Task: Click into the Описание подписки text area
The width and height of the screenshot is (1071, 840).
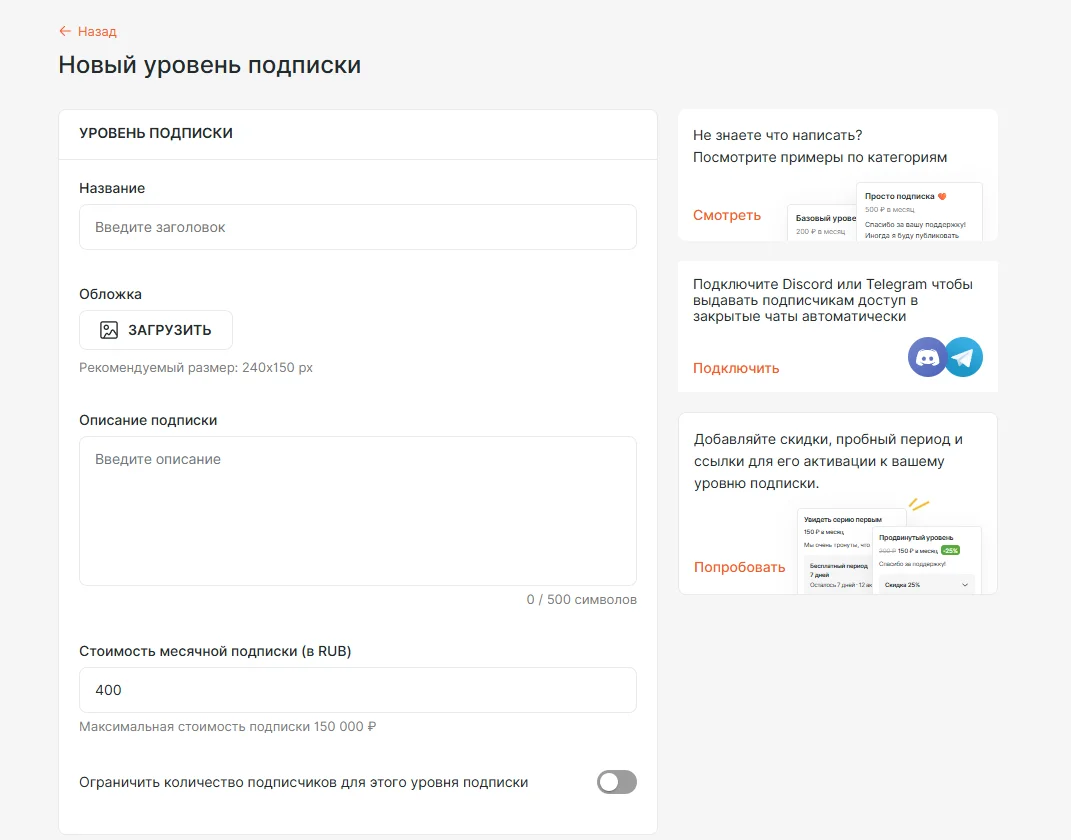Action: [x=357, y=510]
